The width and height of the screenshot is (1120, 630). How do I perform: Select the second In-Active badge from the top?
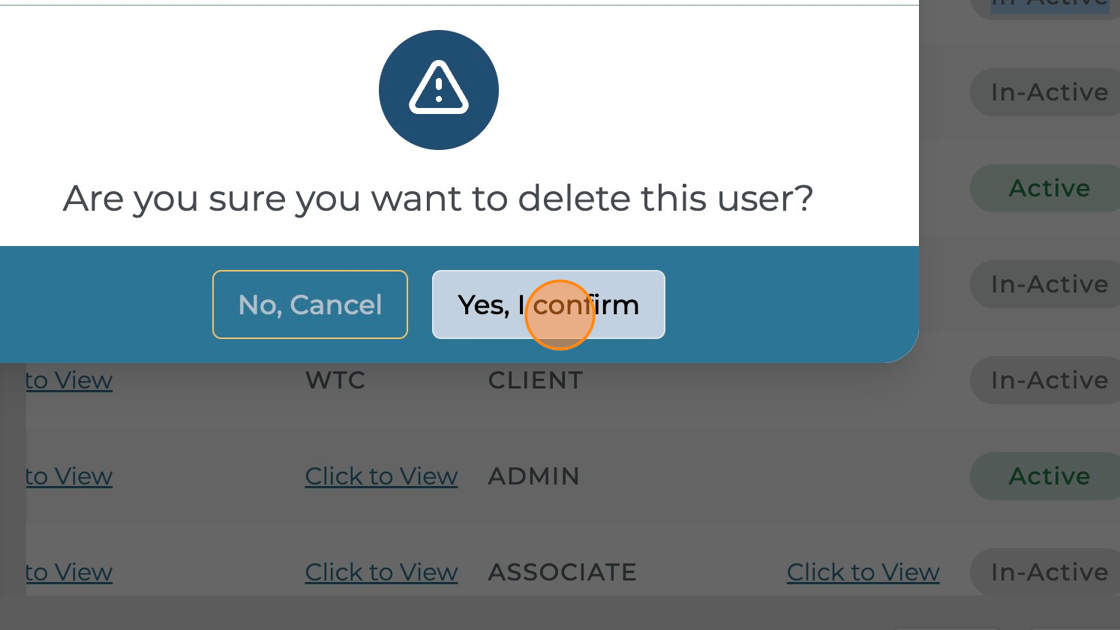coord(1050,92)
